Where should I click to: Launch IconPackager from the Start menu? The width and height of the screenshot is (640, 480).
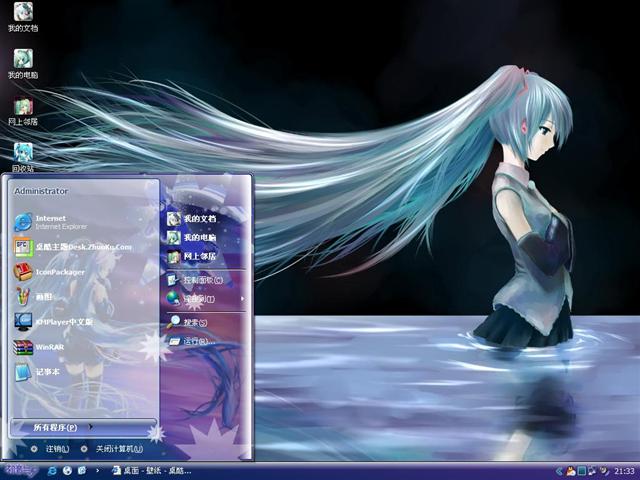click(x=59, y=271)
